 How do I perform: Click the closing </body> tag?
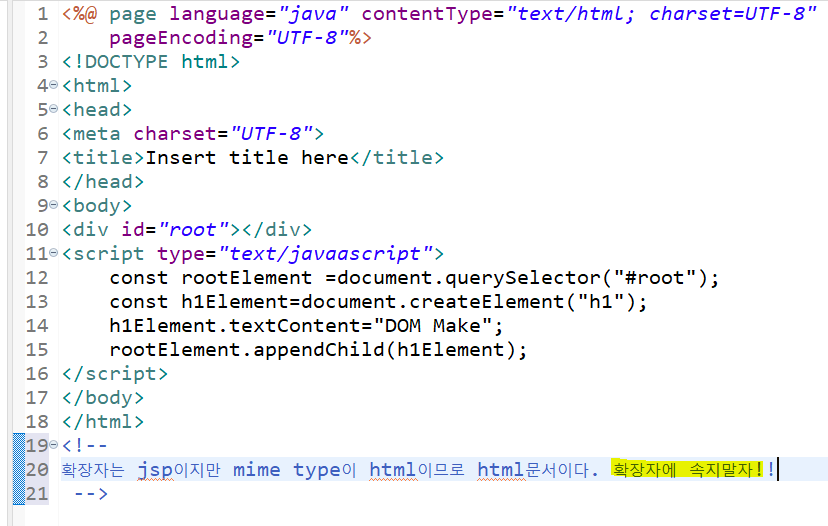point(103,398)
